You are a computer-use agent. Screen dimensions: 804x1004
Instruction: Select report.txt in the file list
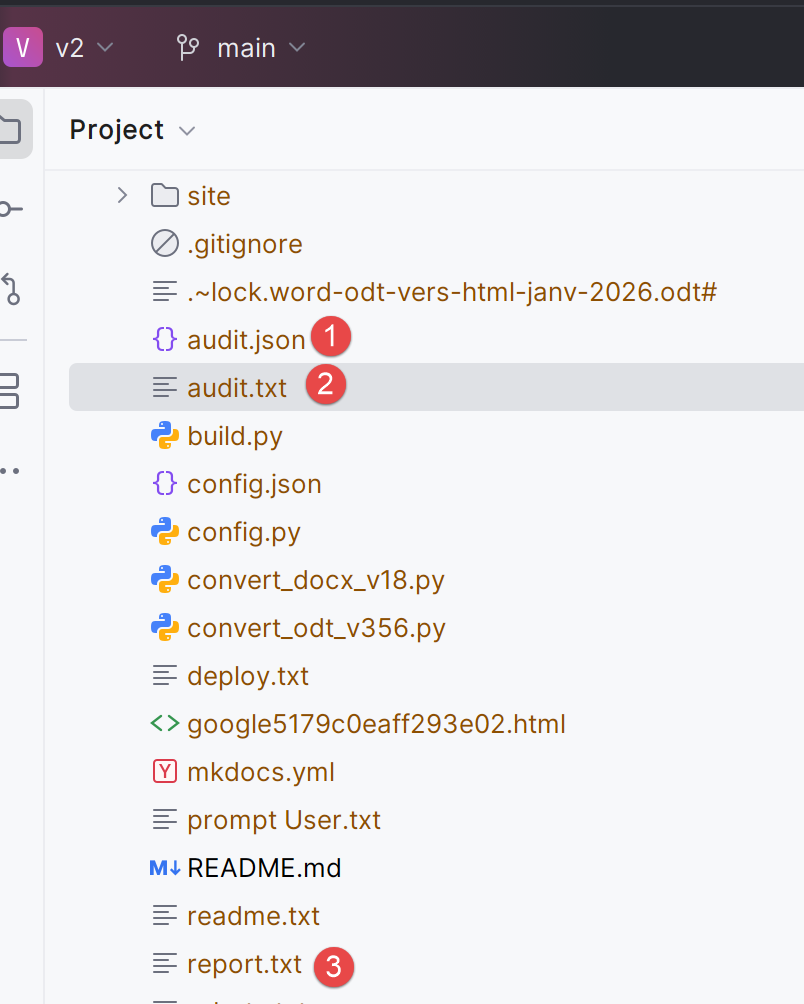(x=244, y=964)
